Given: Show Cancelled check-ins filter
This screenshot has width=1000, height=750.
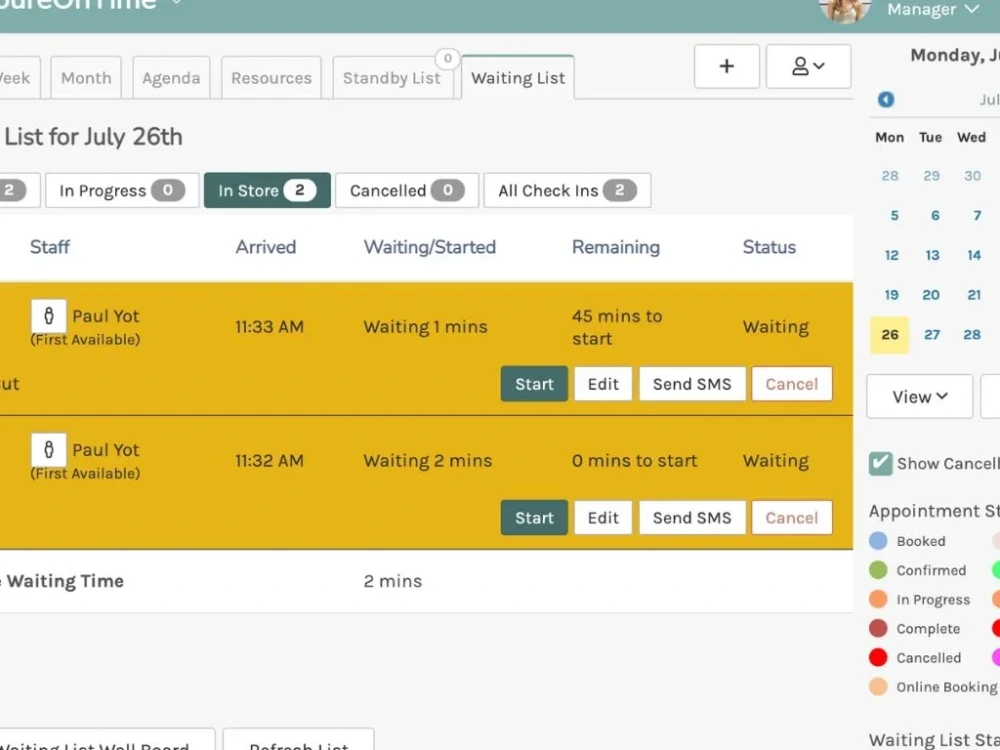Looking at the screenshot, I should pyautogui.click(x=407, y=190).
